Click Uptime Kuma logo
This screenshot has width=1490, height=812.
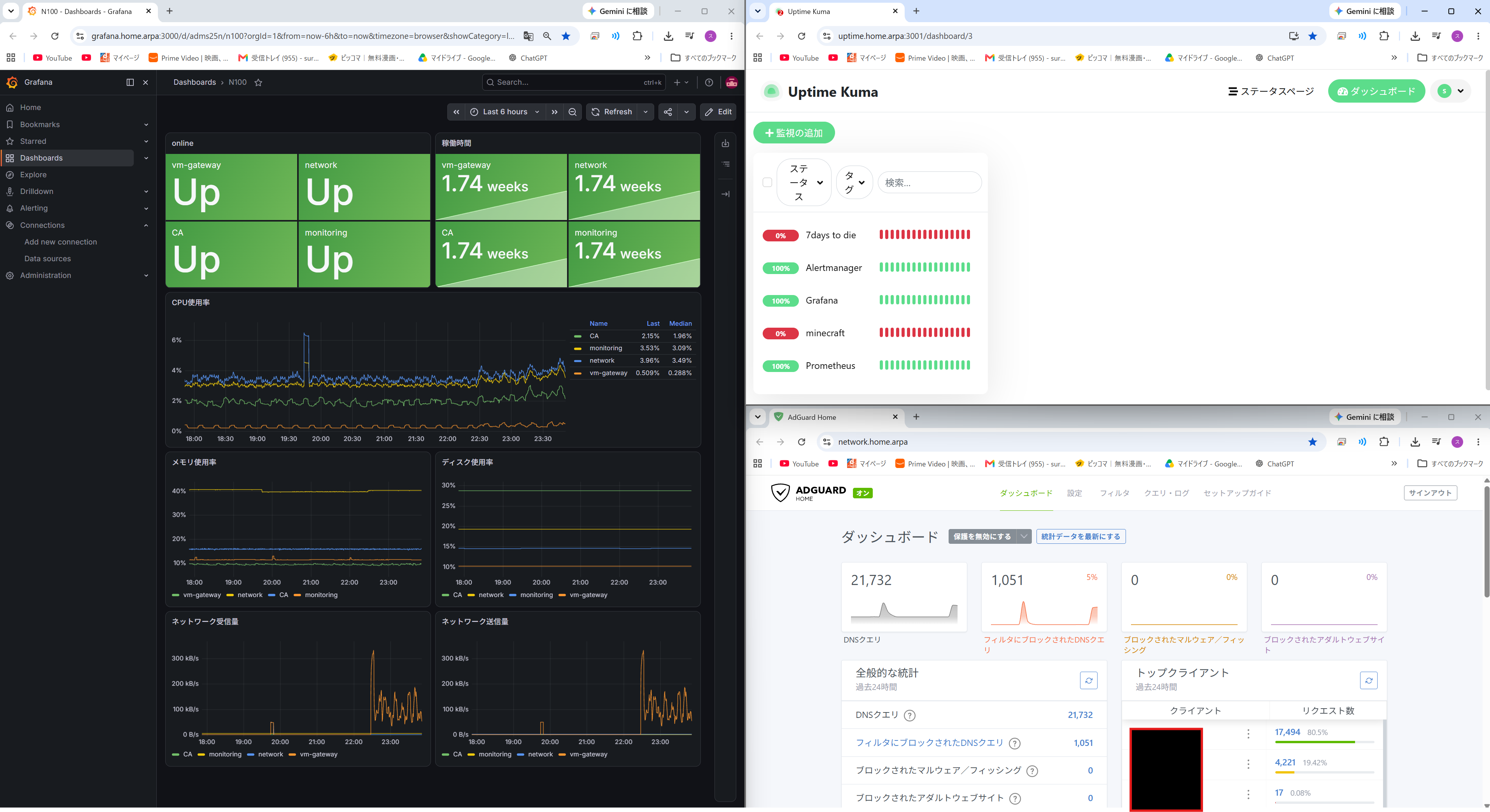point(771,92)
